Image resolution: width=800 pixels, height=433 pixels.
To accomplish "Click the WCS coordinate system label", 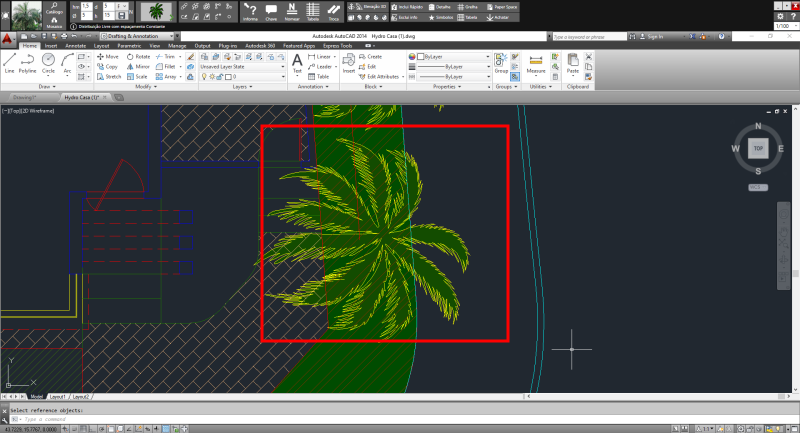I will click(758, 187).
